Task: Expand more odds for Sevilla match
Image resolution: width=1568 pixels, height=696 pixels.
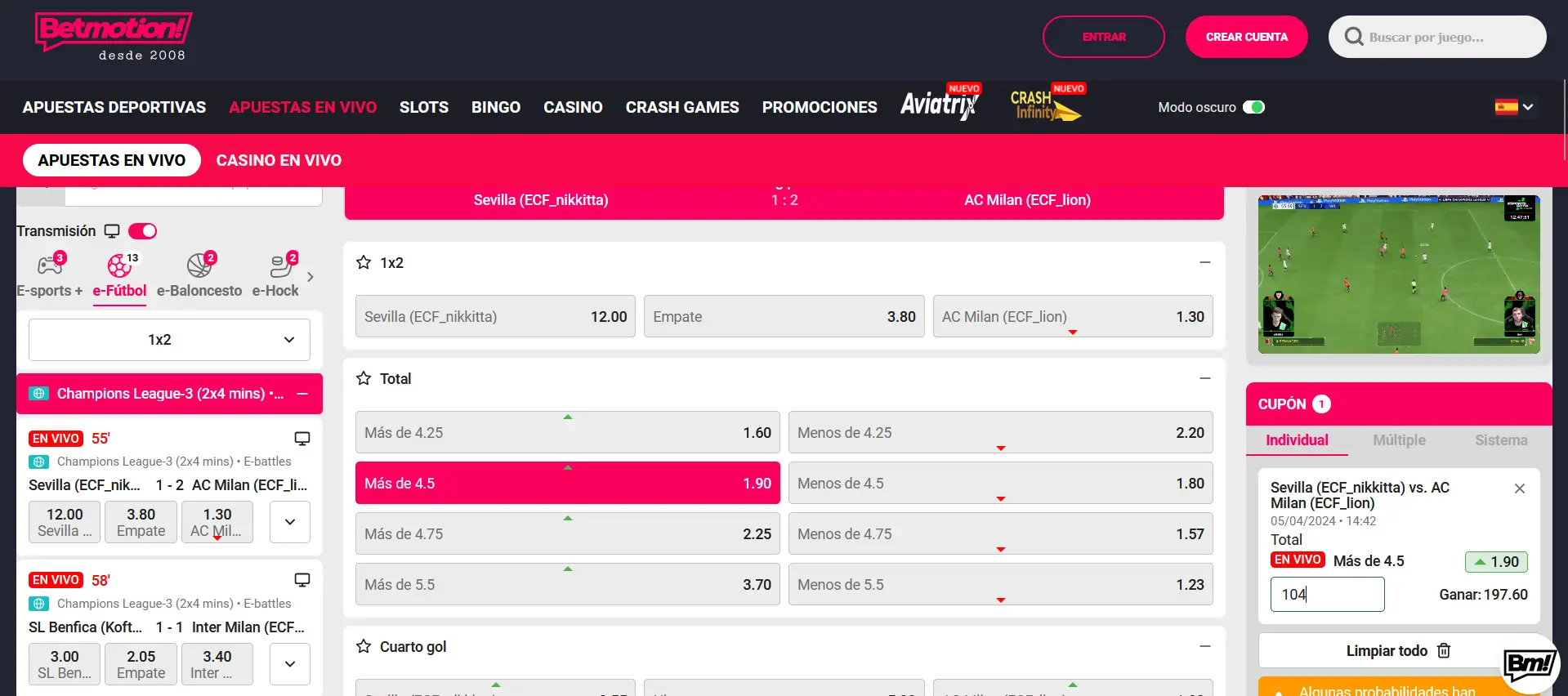Action: (290, 522)
